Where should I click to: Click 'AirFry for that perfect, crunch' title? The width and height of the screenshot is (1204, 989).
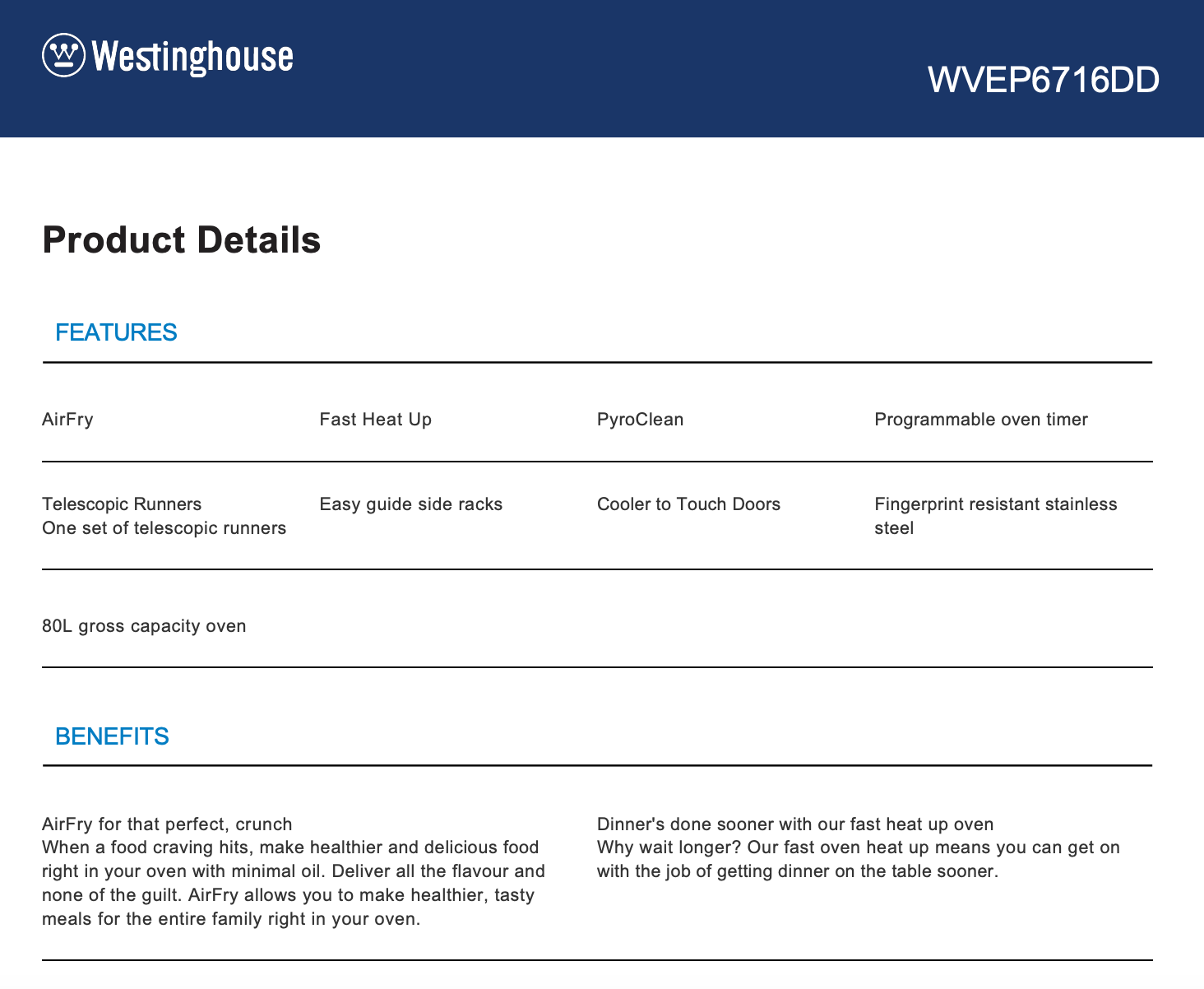point(167,824)
